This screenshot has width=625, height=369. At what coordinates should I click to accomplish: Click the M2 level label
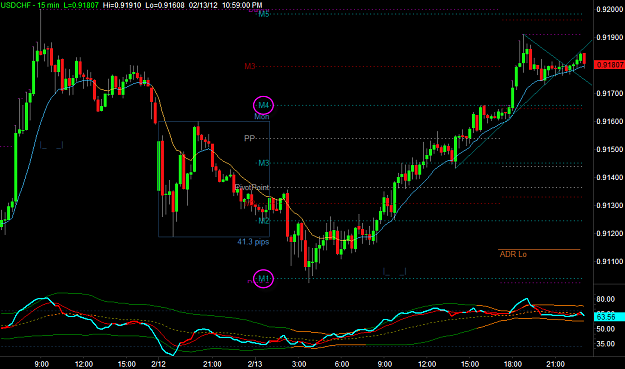[x=264, y=220]
